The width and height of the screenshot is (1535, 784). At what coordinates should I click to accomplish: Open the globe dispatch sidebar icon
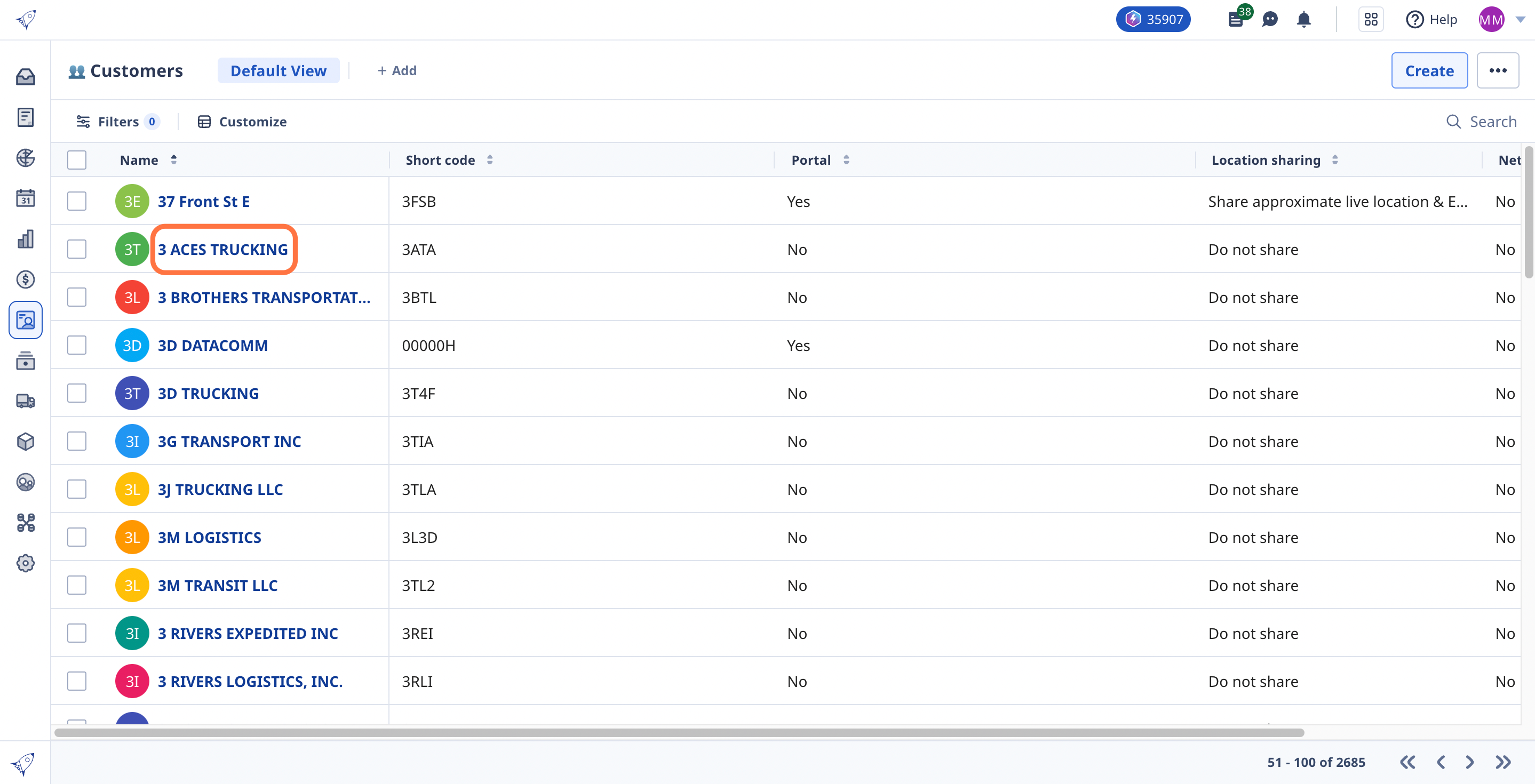click(x=26, y=158)
